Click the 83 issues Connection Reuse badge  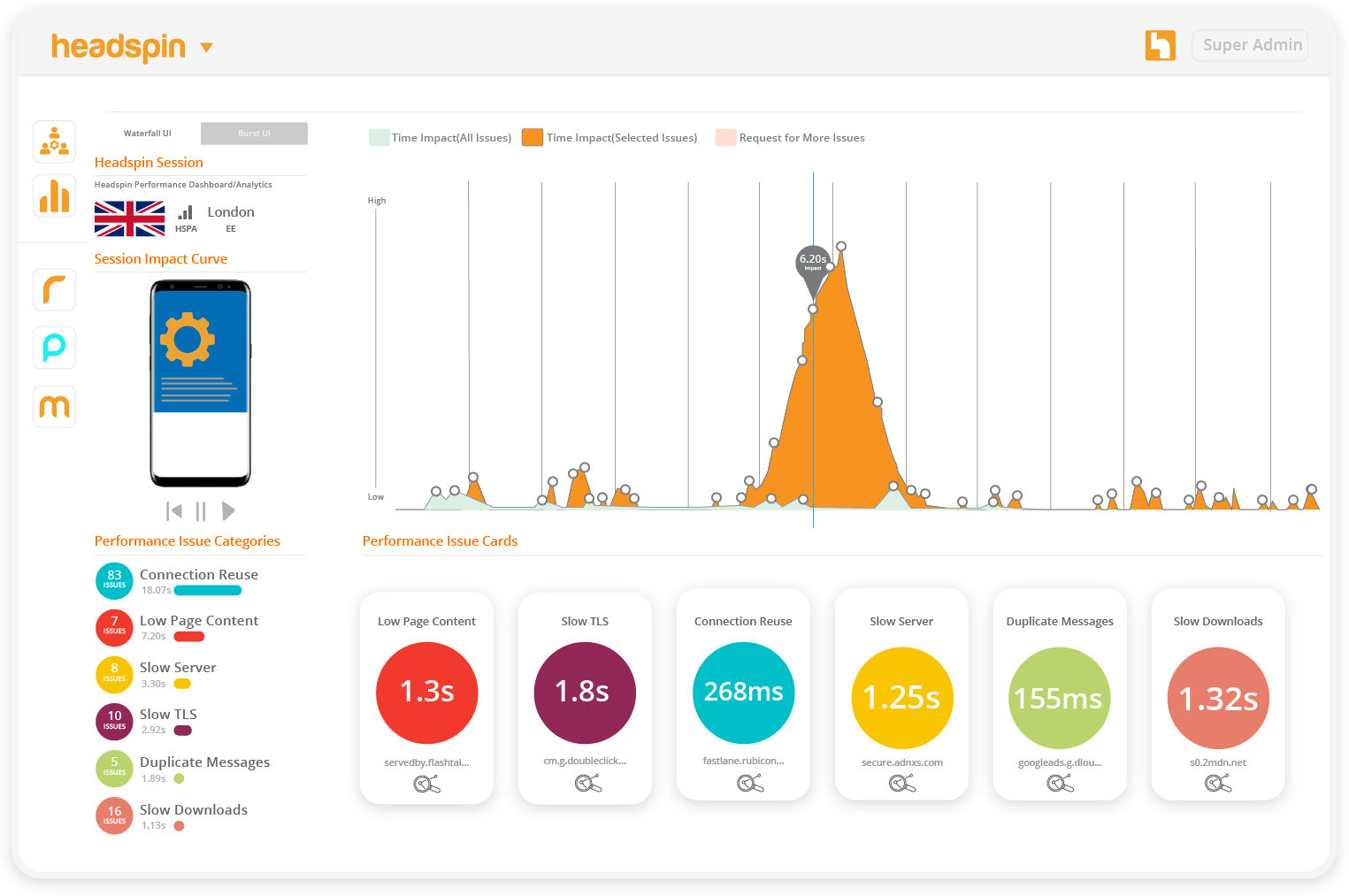click(x=114, y=580)
